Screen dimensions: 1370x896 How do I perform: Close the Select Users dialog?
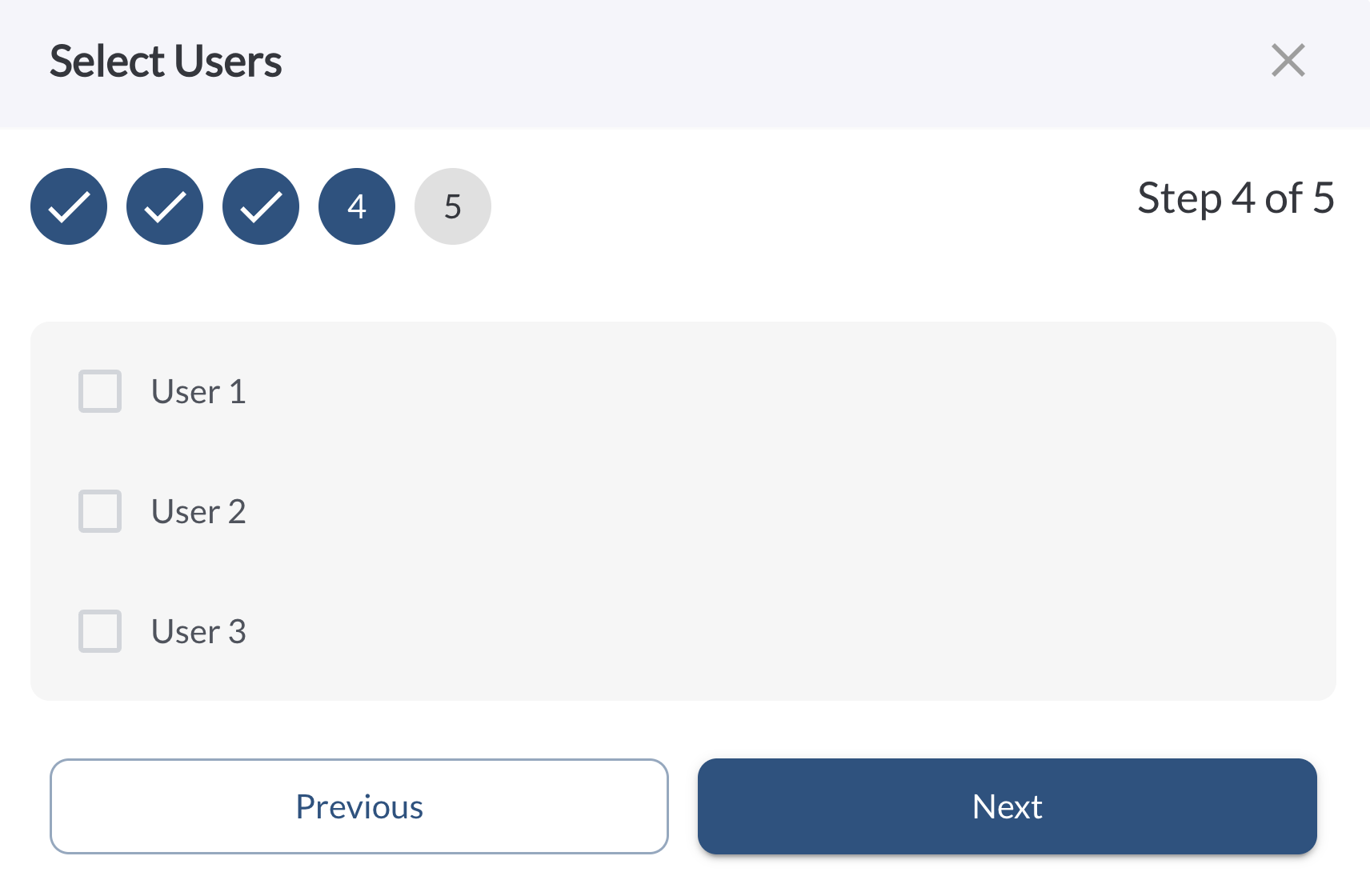tap(1288, 61)
